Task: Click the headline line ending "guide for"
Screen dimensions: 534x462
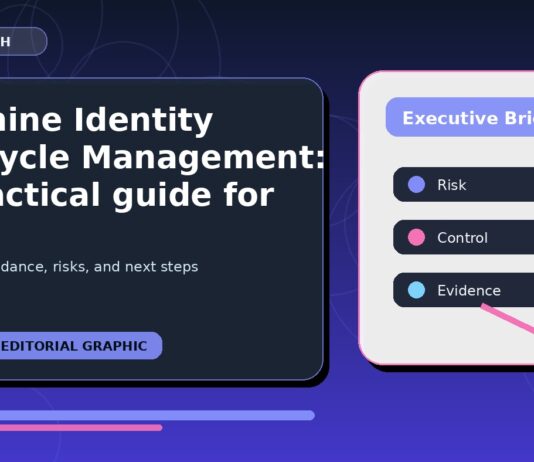Action: (137, 195)
